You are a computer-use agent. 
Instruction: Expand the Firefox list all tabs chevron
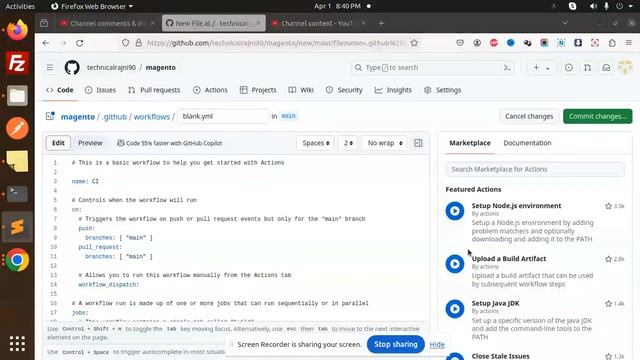564,23
